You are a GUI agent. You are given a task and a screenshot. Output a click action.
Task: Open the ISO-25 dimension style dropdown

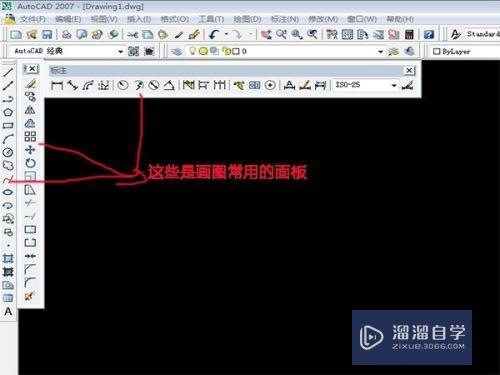pos(394,85)
